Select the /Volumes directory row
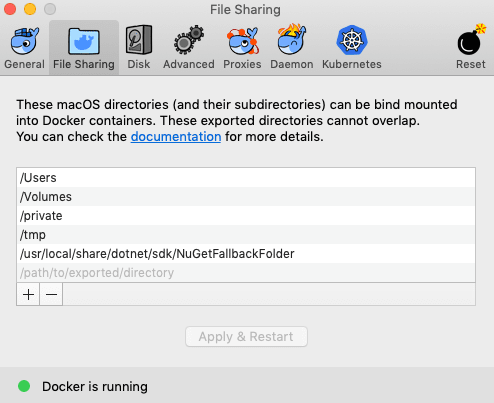Viewport: 494px width, 403px height. tap(246, 197)
